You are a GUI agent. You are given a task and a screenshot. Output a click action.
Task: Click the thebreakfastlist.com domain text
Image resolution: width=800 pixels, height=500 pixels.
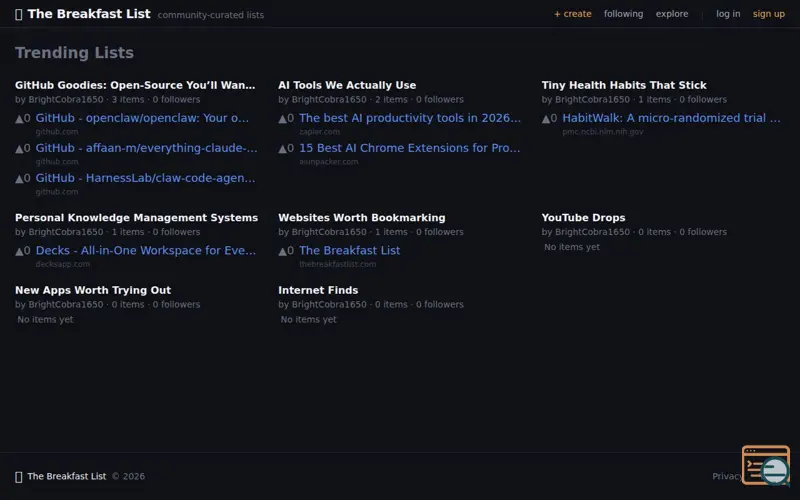337,264
